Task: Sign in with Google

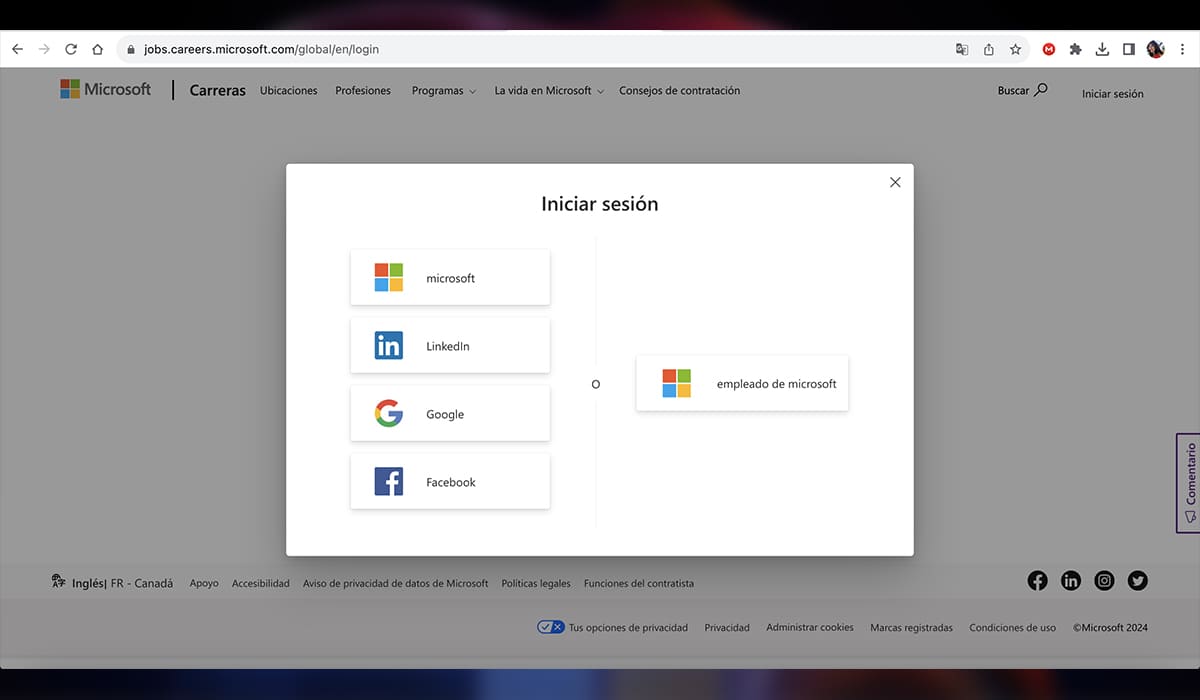Action: pyautogui.click(x=450, y=413)
